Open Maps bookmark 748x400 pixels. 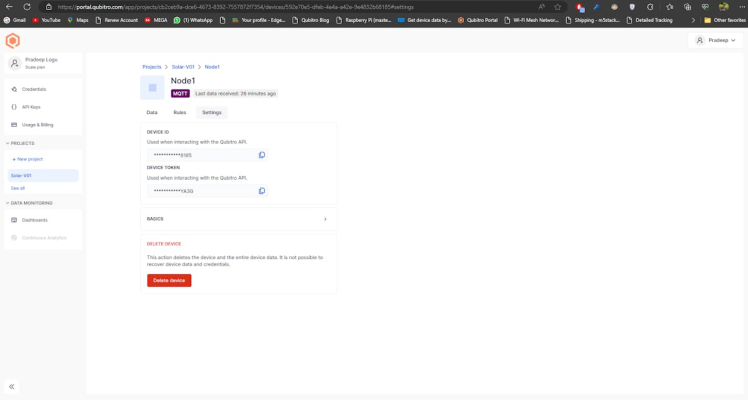point(78,21)
